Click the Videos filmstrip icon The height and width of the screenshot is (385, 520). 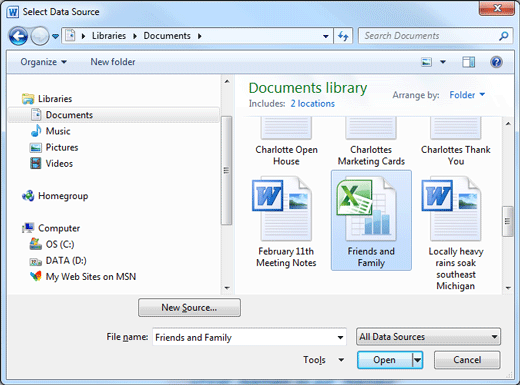coord(35,163)
